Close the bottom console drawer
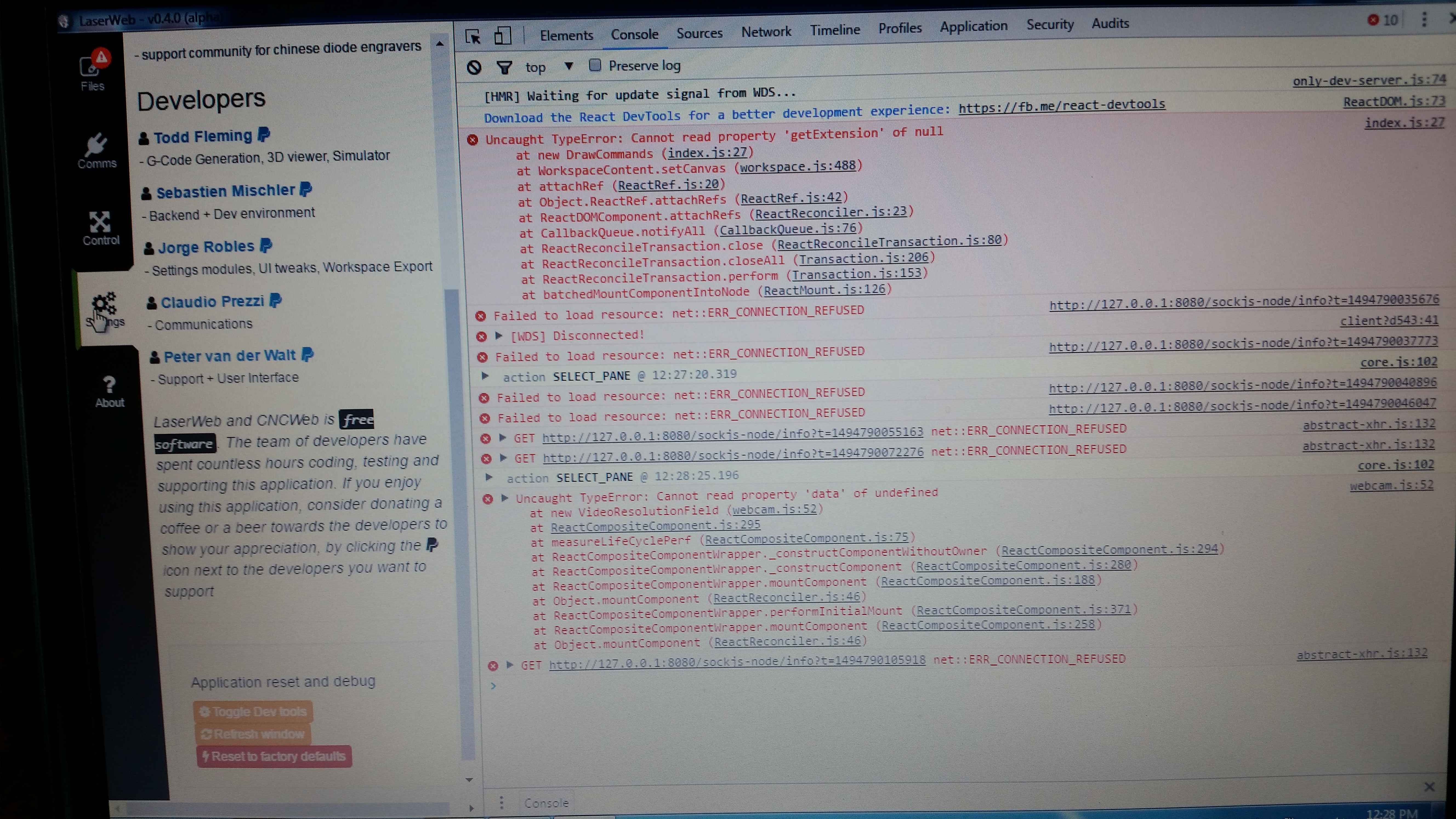 1429,787
